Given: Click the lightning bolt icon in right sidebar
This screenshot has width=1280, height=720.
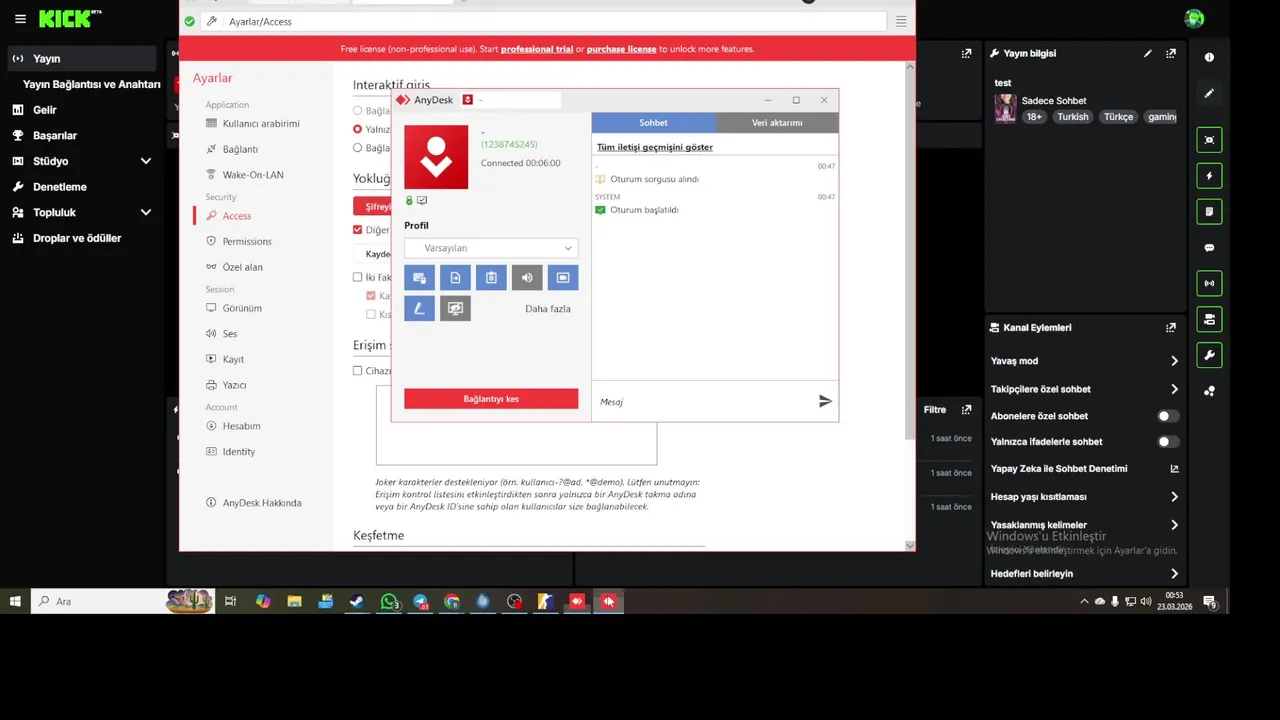Looking at the screenshot, I should pyautogui.click(x=1209, y=176).
